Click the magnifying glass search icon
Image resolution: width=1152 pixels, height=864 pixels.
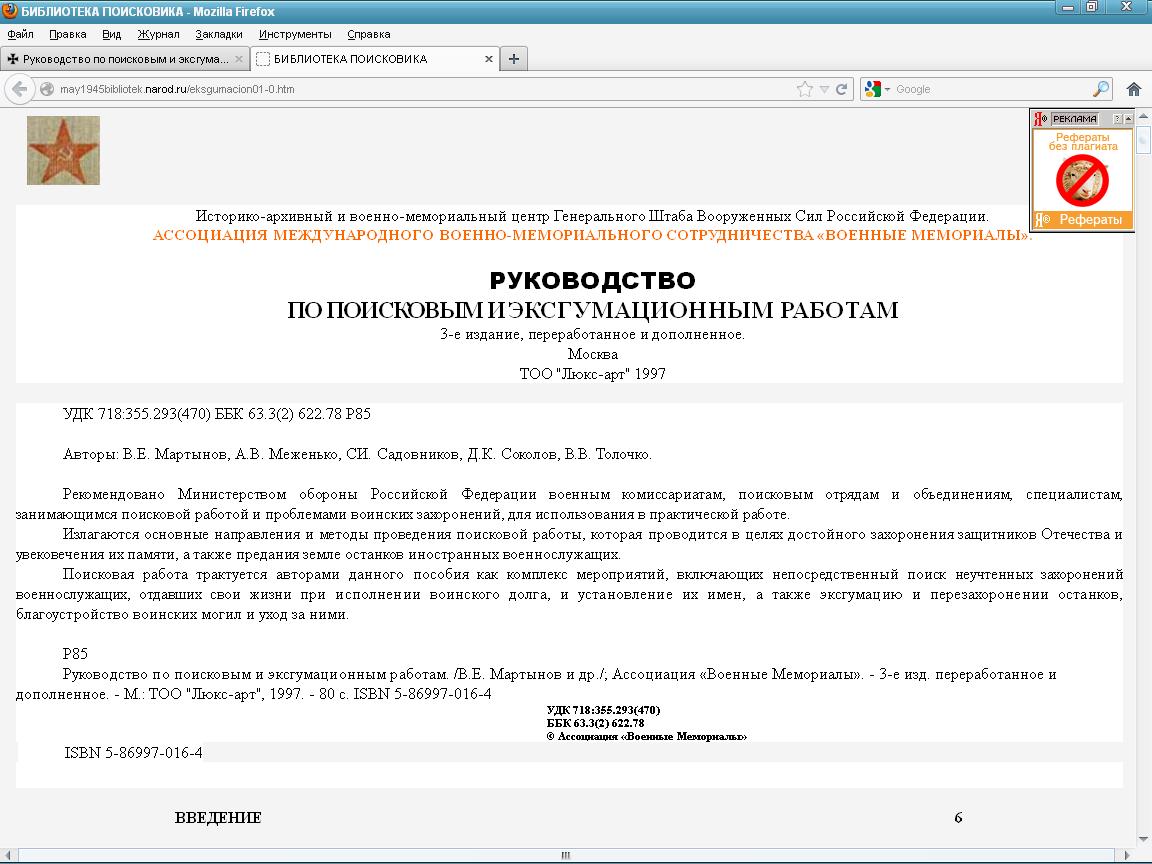tap(1100, 89)
